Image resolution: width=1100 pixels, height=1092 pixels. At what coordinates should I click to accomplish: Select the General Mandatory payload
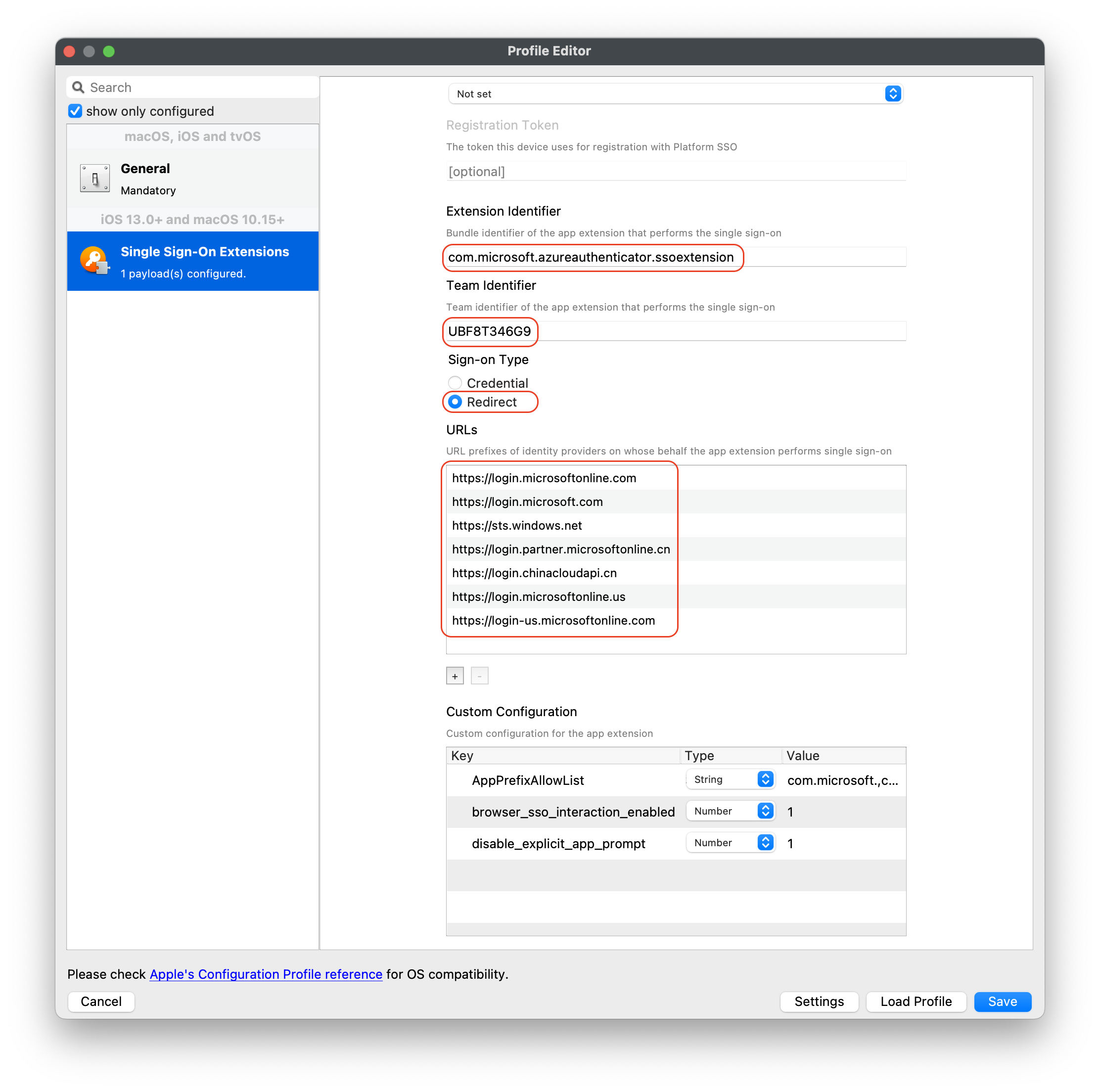192,179
